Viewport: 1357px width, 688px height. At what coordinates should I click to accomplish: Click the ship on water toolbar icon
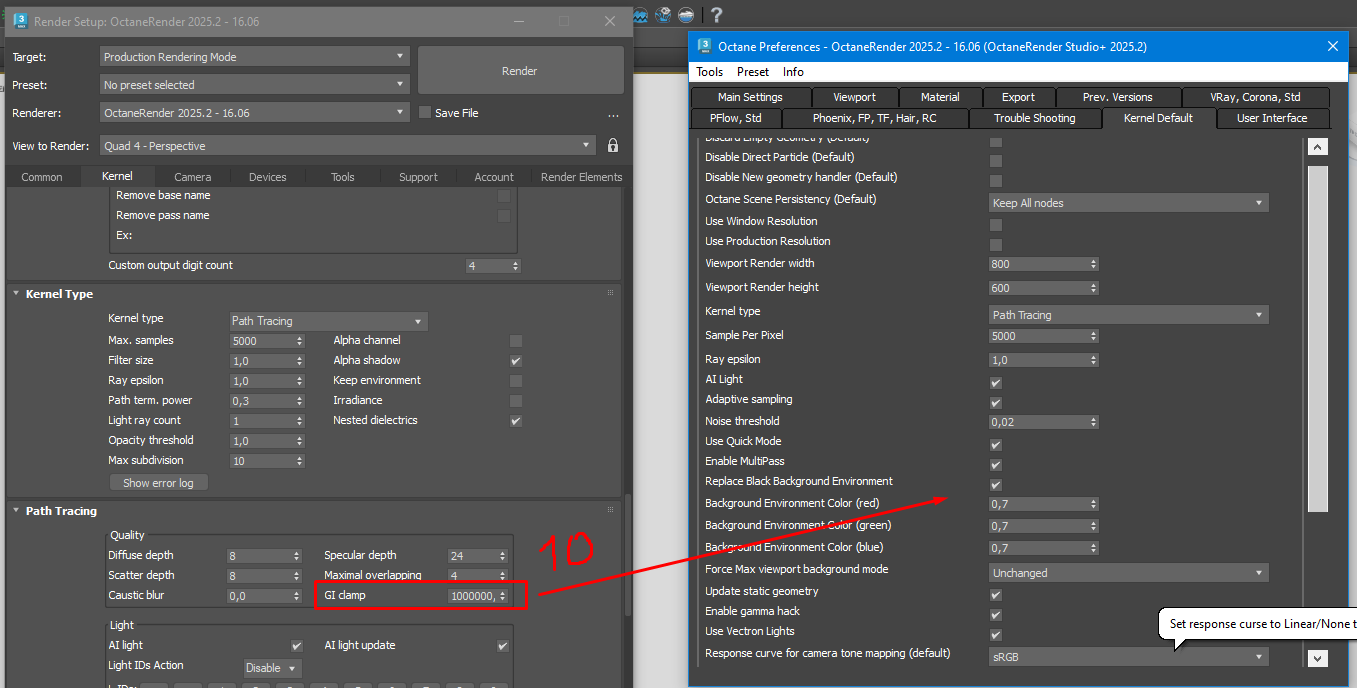686,14
